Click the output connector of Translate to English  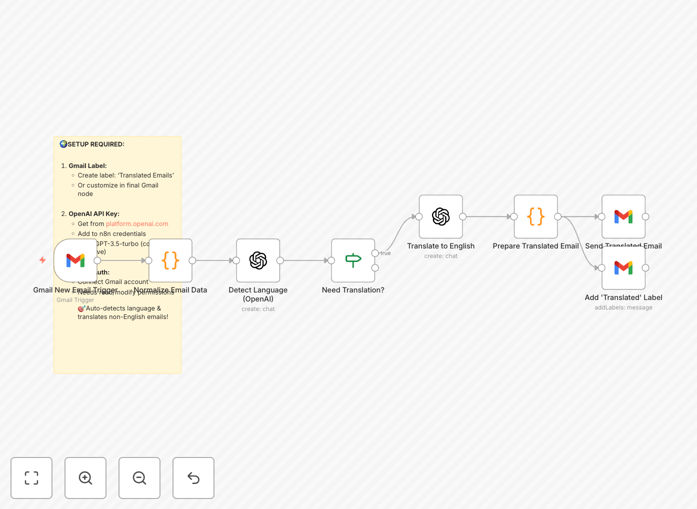pos(462,216)
